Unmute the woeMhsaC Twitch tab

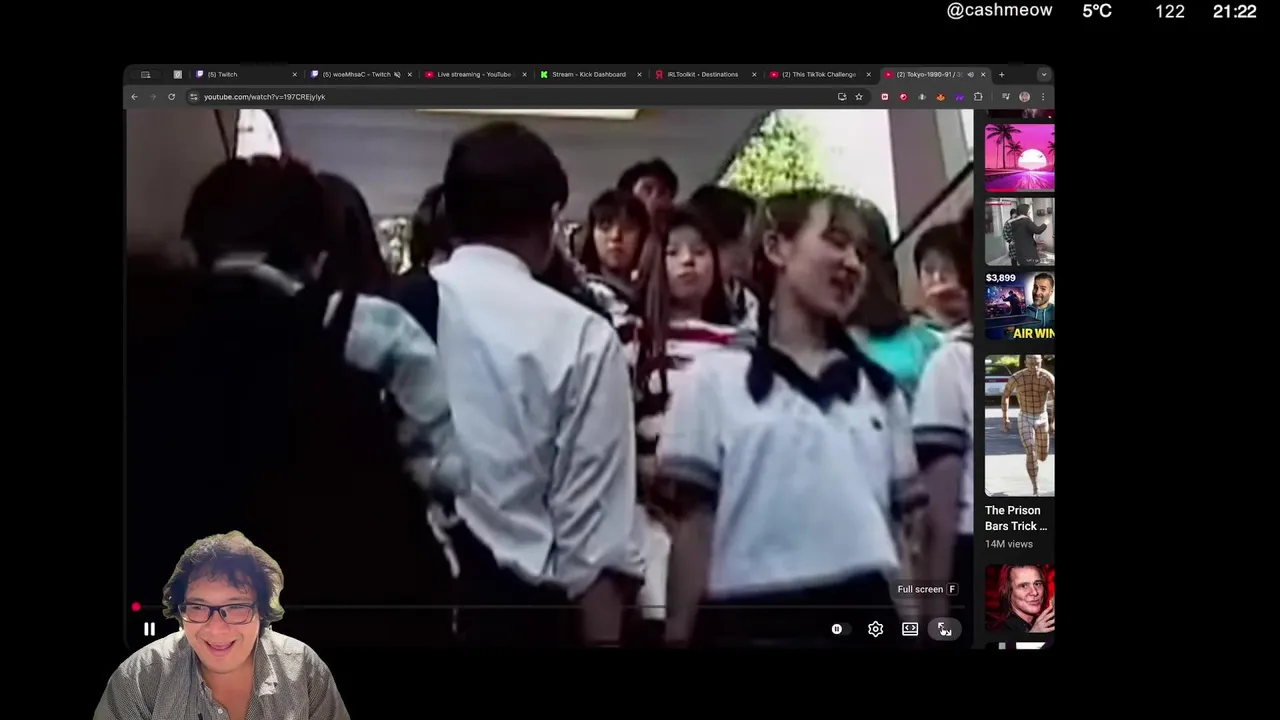pyautogui.click(x=397, y=74)
